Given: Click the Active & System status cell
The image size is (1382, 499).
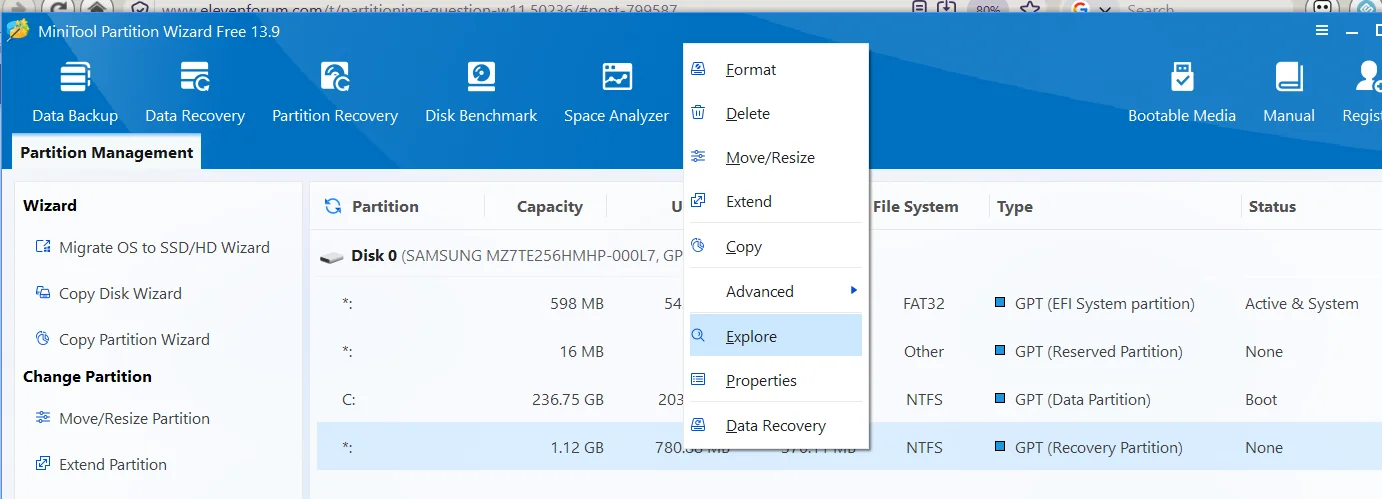Looking at the screenshot, I should pos(1302,304).
